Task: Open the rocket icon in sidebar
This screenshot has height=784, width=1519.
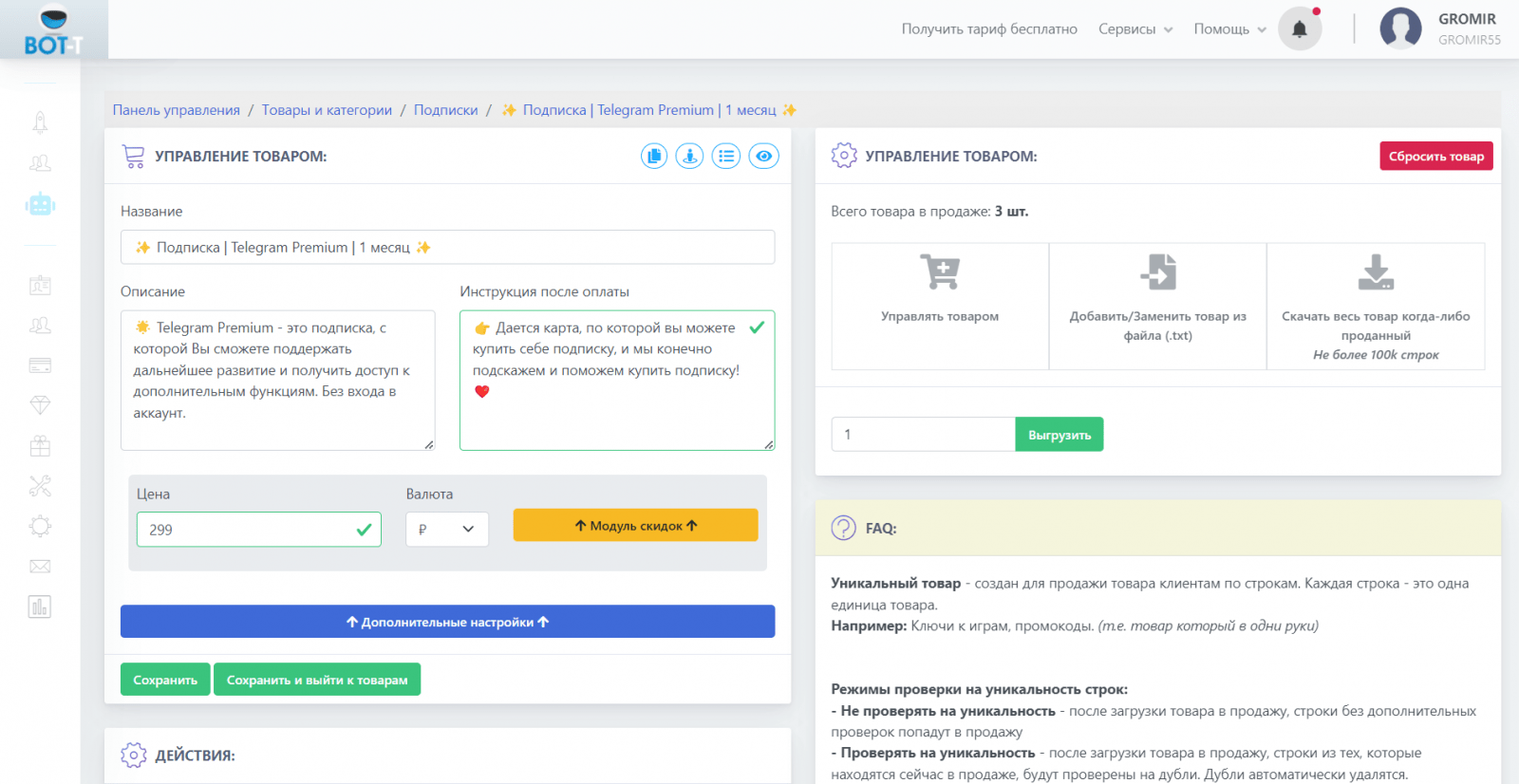Action: pyautogui.click(x=40, y=121)
